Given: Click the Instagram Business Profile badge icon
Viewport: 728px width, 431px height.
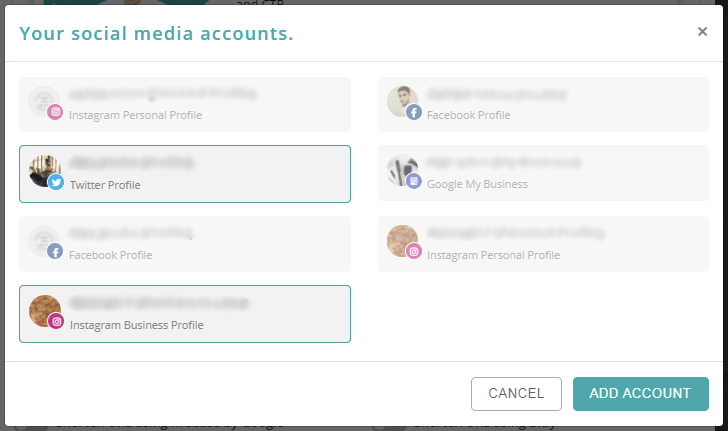Looking at the screenshot, I should (56, 321).
